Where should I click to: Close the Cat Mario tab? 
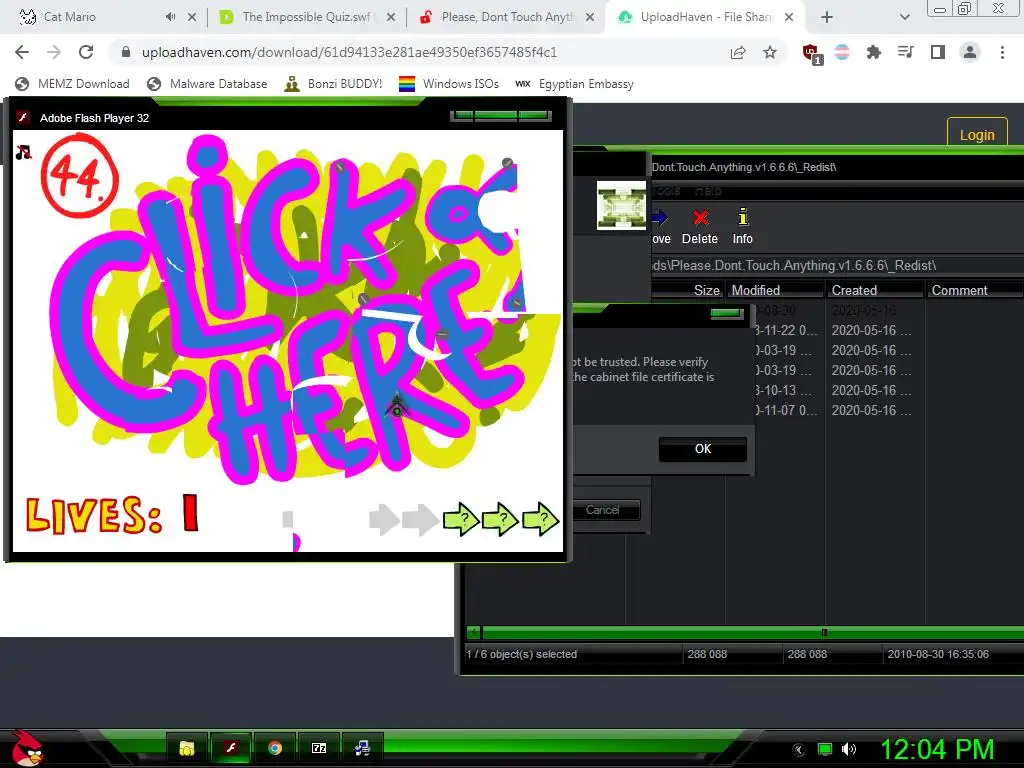point(192,17)
